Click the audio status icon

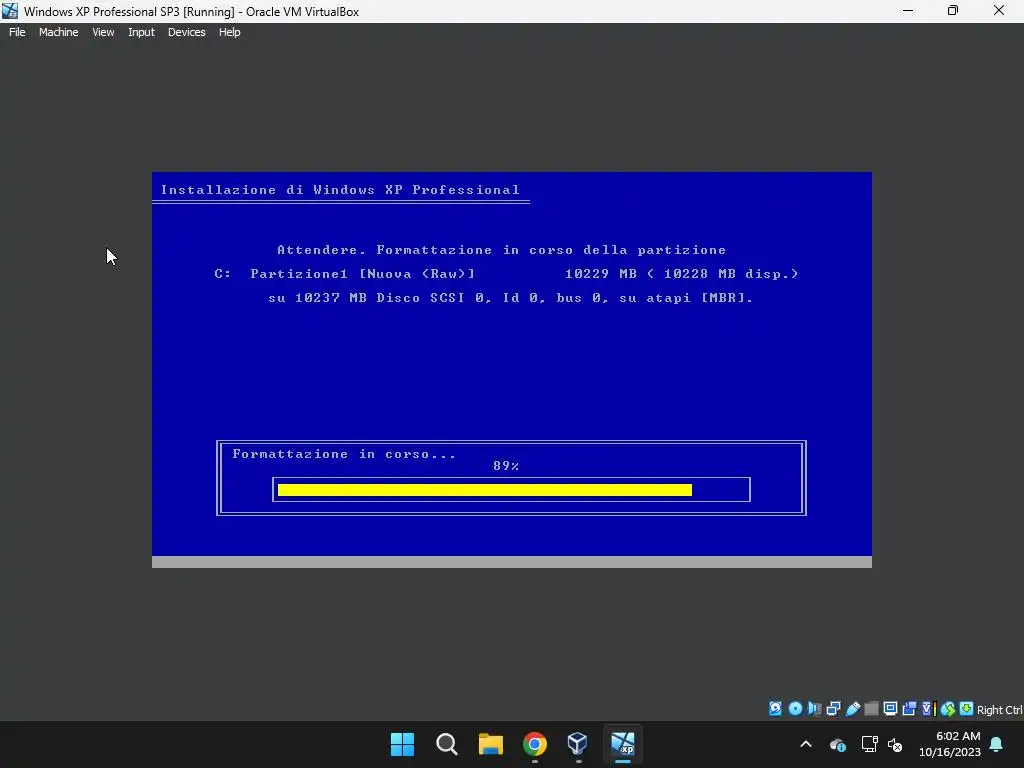coord(814,709)
